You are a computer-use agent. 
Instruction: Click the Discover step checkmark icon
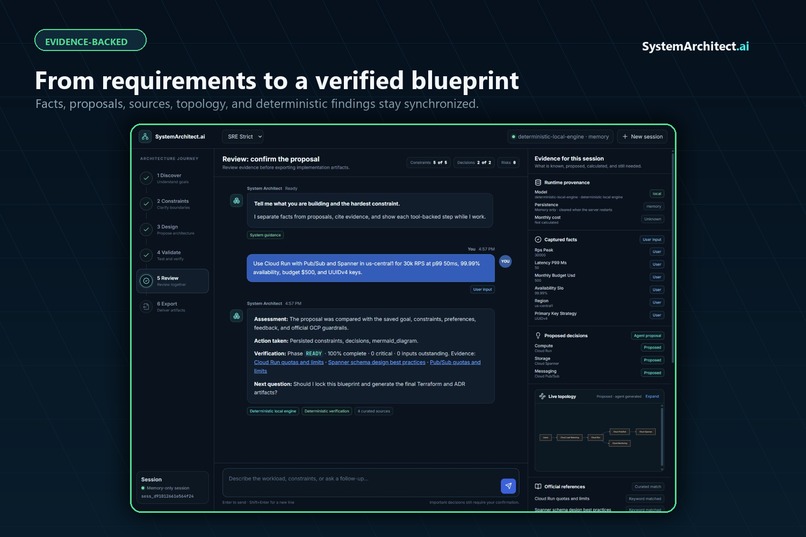(x=146, y=178)
